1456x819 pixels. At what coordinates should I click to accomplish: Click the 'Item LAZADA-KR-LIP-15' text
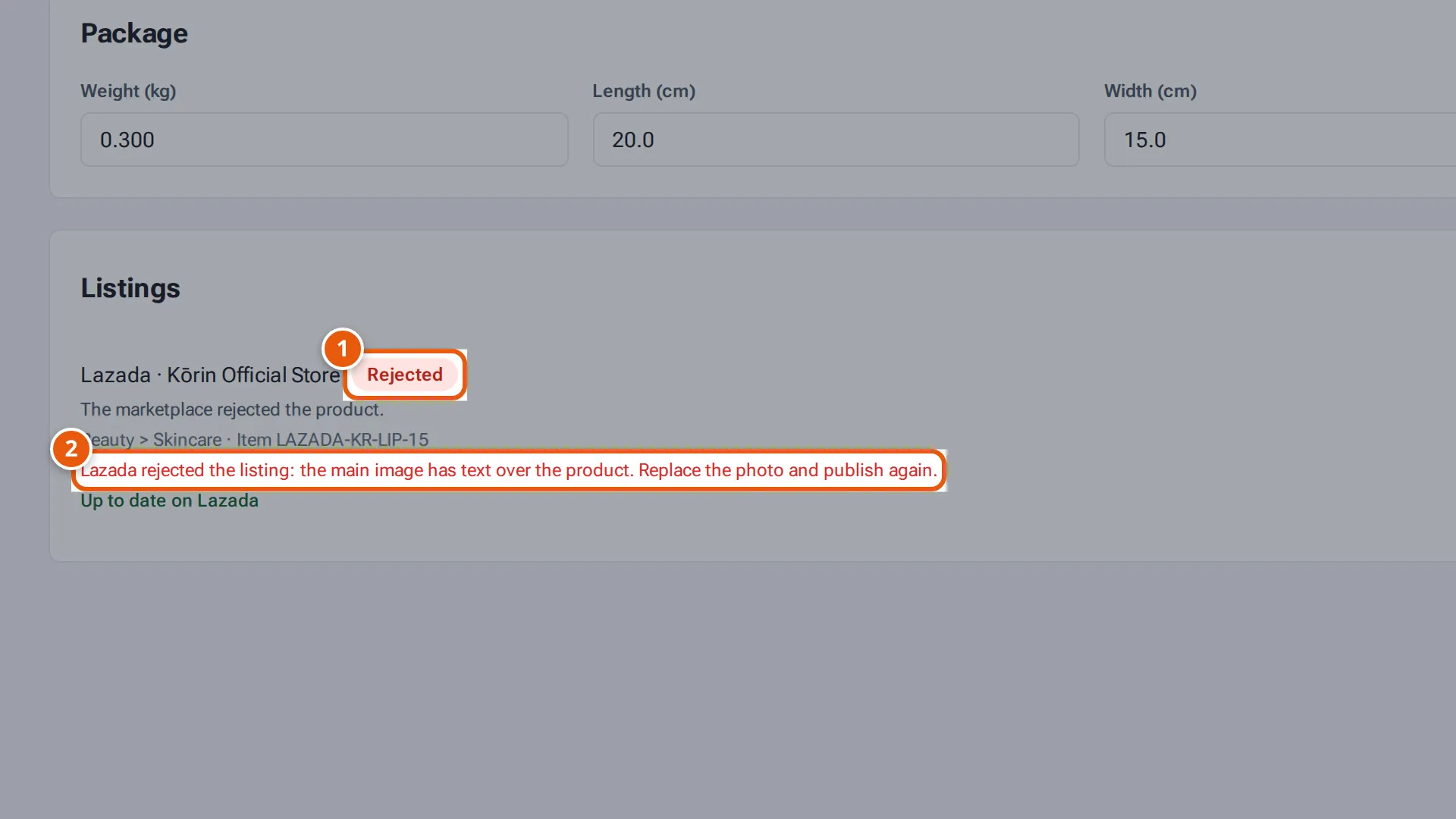click(332, 440)
